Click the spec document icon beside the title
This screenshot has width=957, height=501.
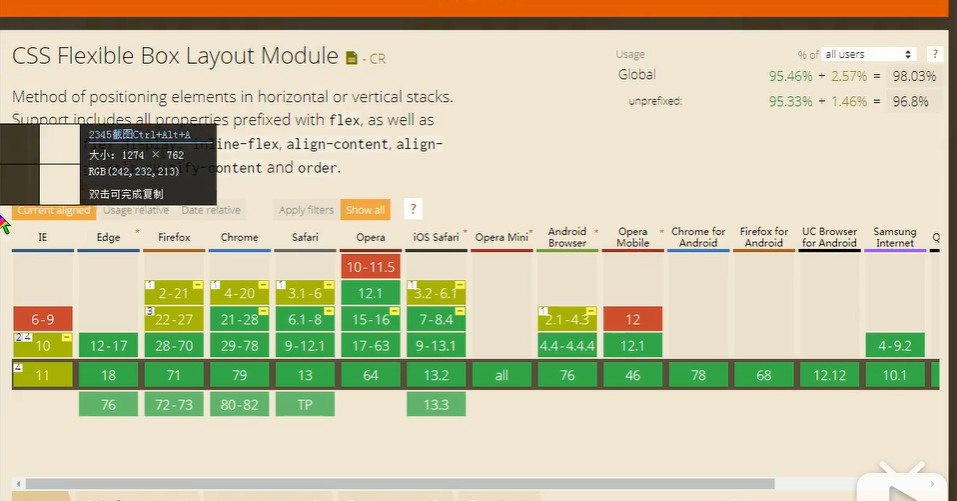(352, 59)
